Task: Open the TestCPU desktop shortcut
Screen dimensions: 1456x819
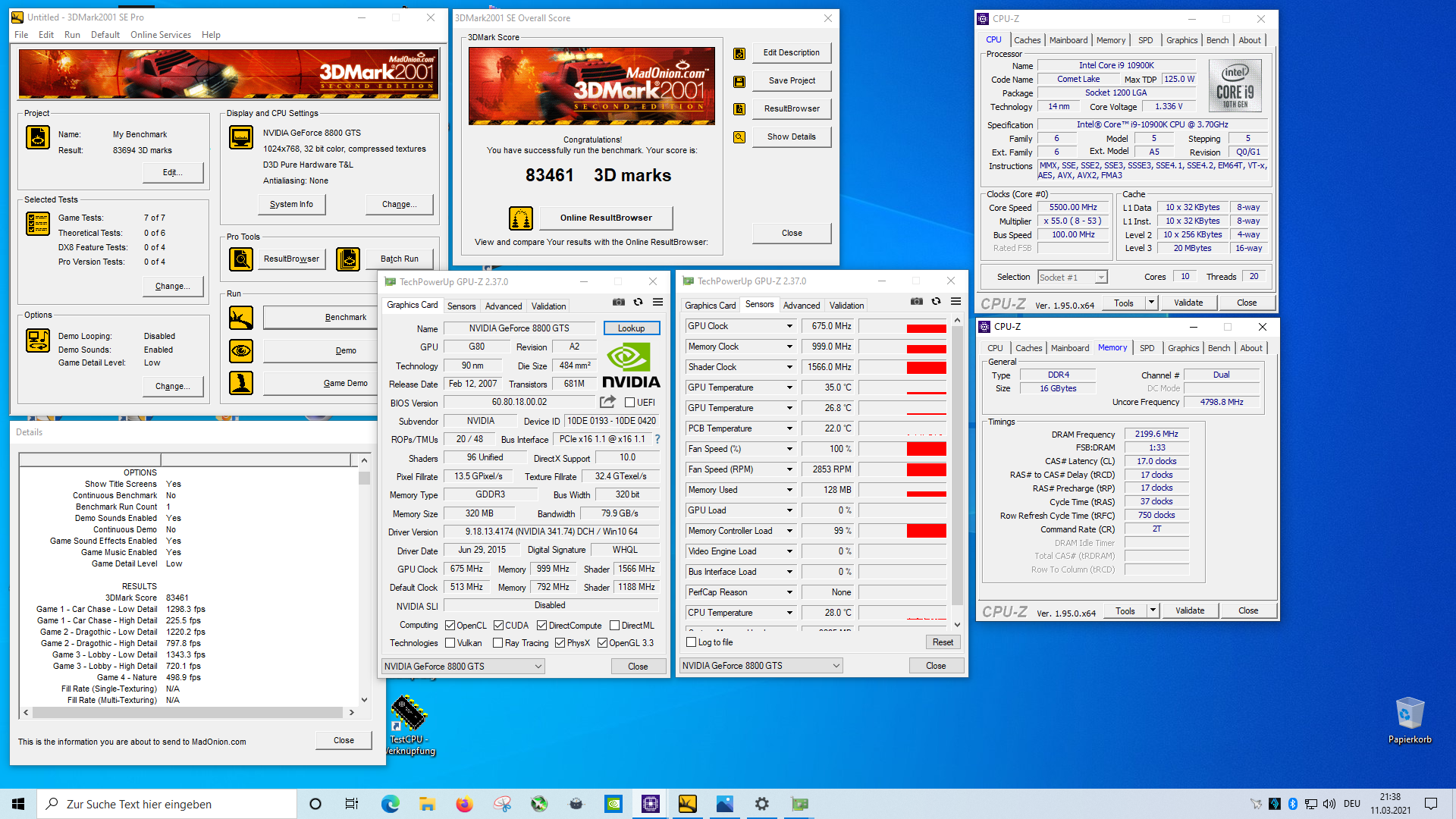Action: pyautogui.click(x=409, y=726)
